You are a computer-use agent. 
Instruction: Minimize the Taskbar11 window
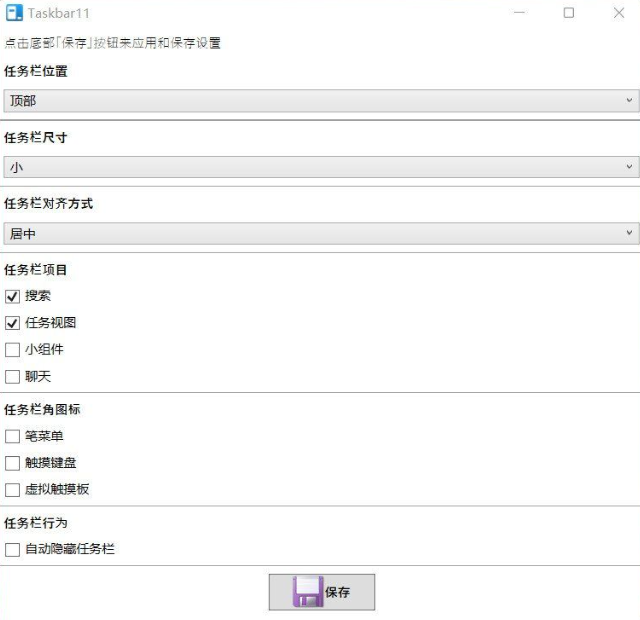tap(519, 13)
